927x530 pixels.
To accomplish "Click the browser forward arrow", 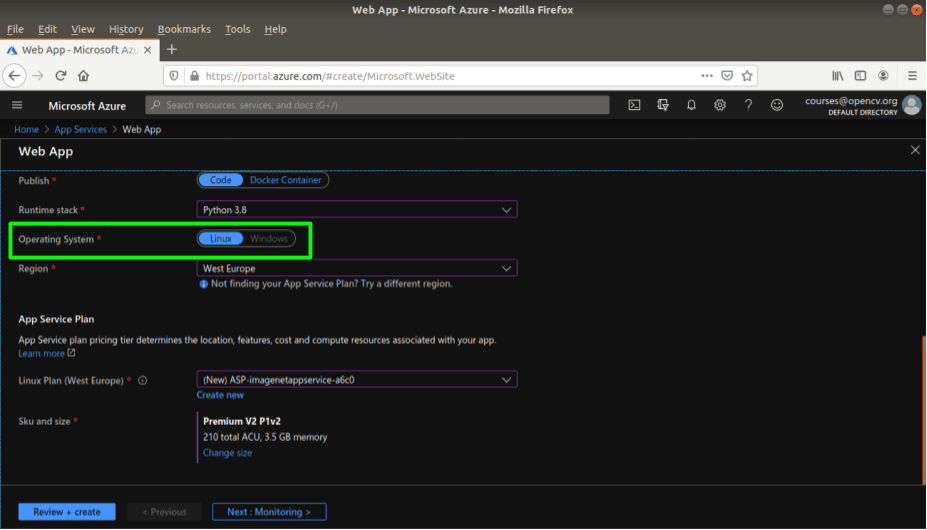I will pyautogui.click(x=38, y=76).
